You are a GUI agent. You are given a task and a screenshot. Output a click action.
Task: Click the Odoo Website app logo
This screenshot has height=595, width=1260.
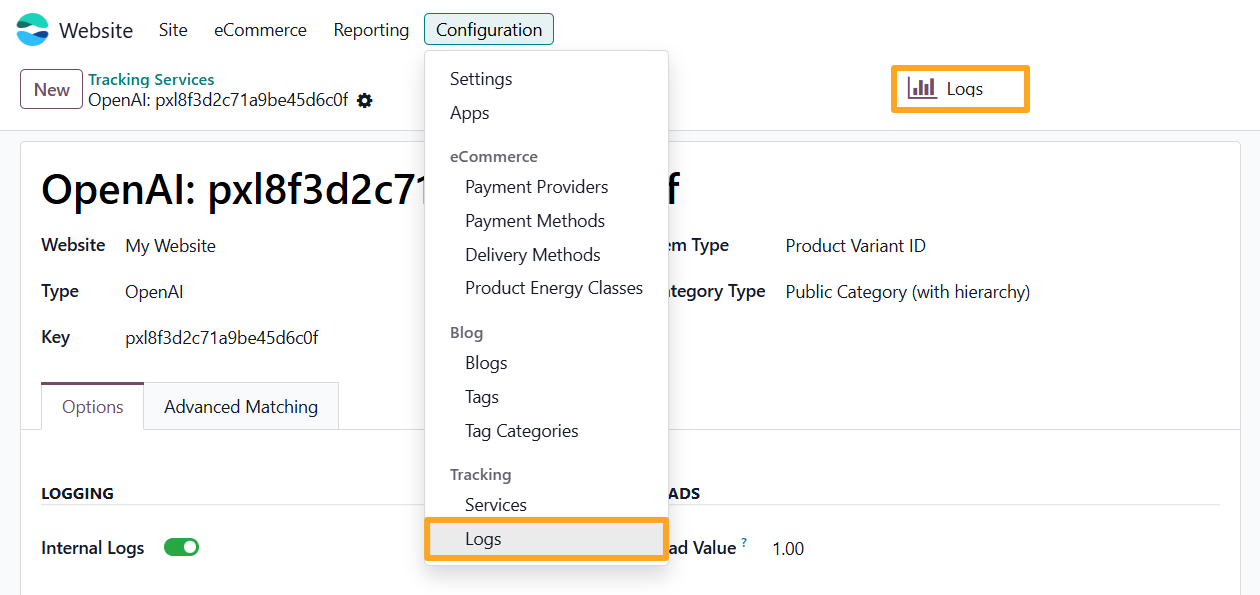pos(32,30)
